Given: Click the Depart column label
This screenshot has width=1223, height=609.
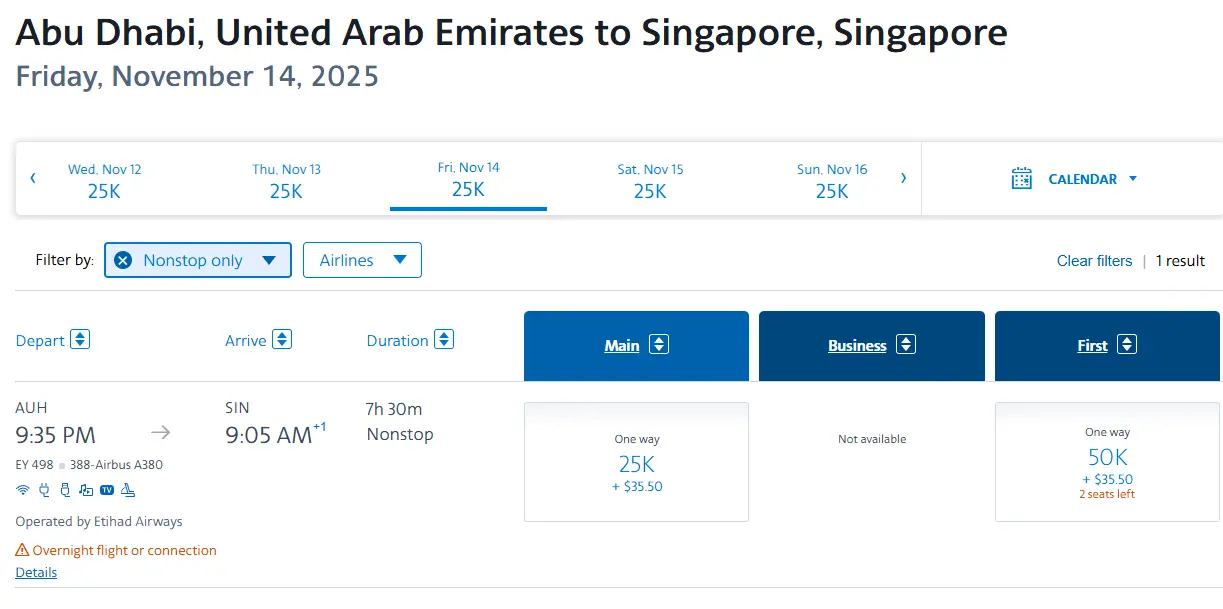Looking at the screenshot, I should (x=40, y=341).
